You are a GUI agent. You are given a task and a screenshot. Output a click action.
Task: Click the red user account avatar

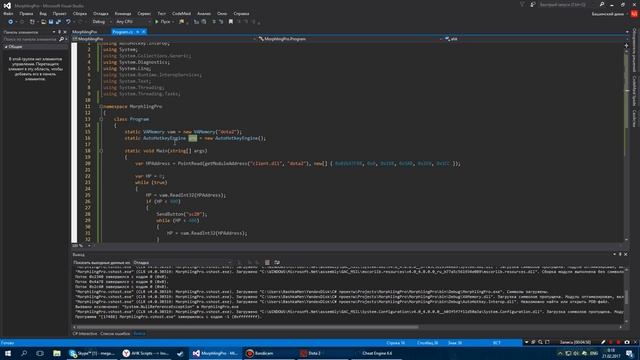634,14
